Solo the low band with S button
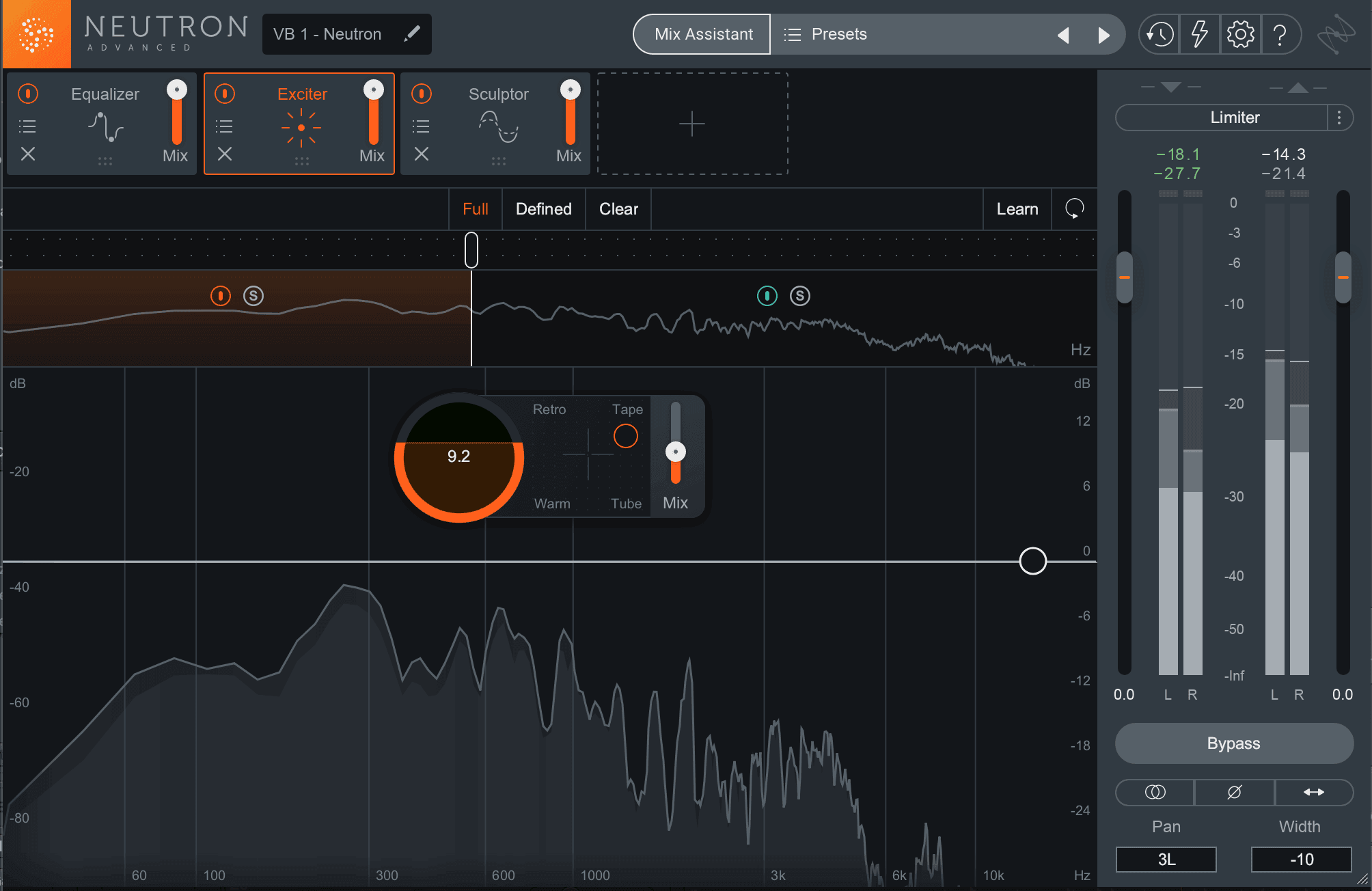Screen dimensions: 1372x891 pos(253,296)
